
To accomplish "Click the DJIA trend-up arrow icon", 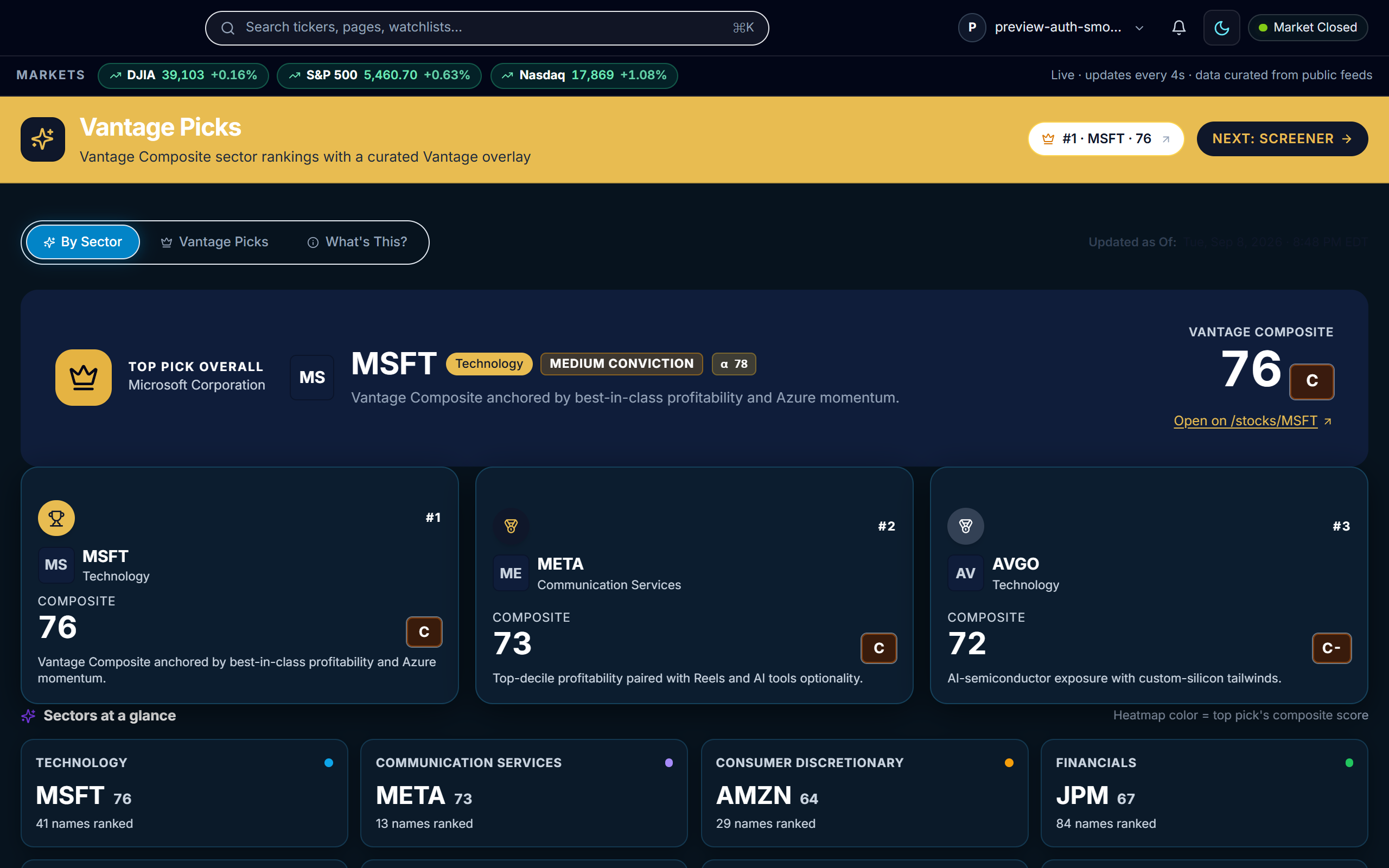I will [x=116, y=75].
